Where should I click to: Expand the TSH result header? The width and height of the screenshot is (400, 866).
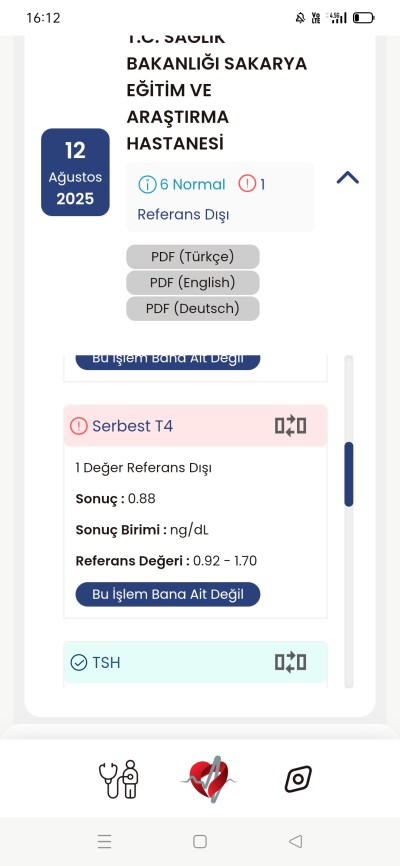(196, 662)
